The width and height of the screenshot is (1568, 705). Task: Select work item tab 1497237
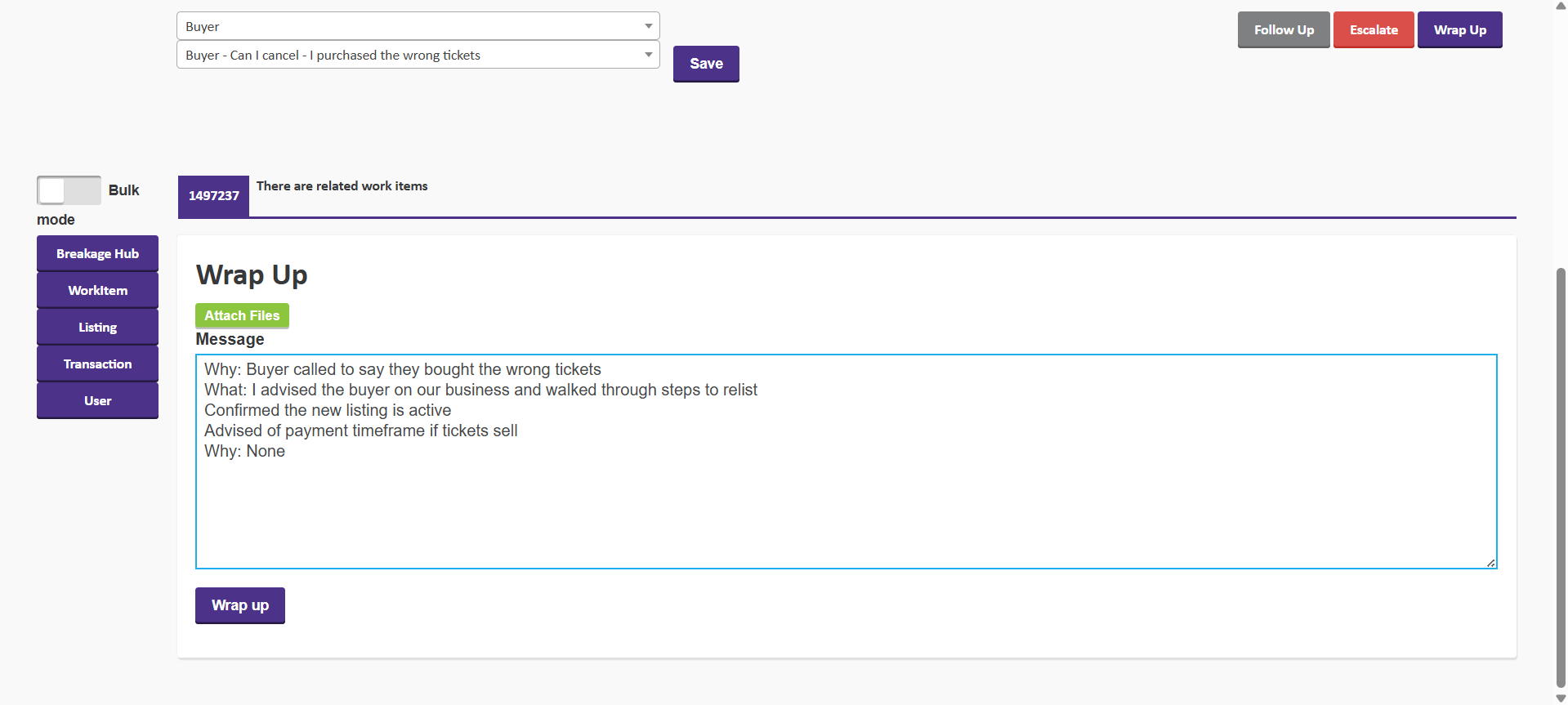213,196
